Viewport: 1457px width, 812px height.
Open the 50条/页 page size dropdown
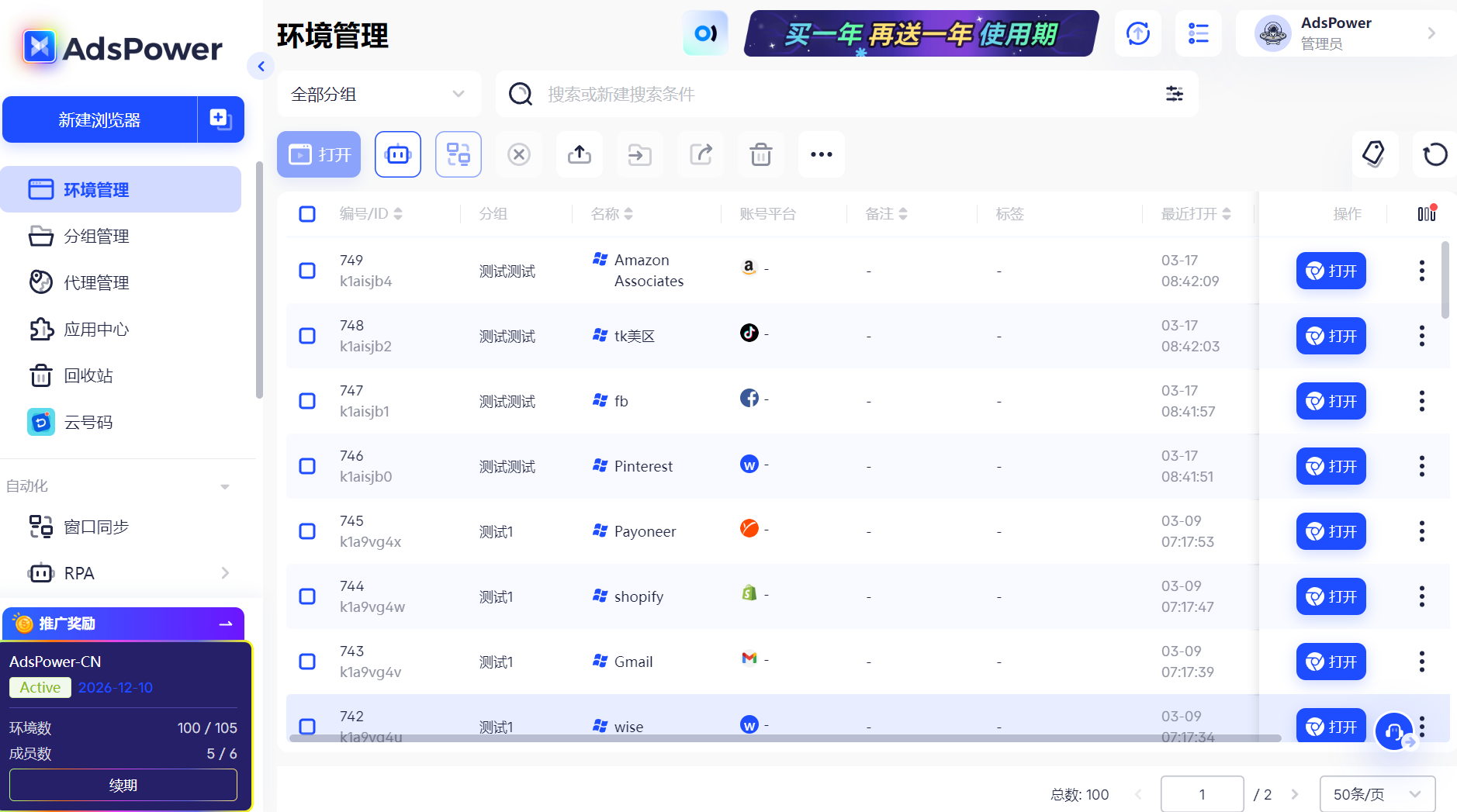pos(1376,793)
